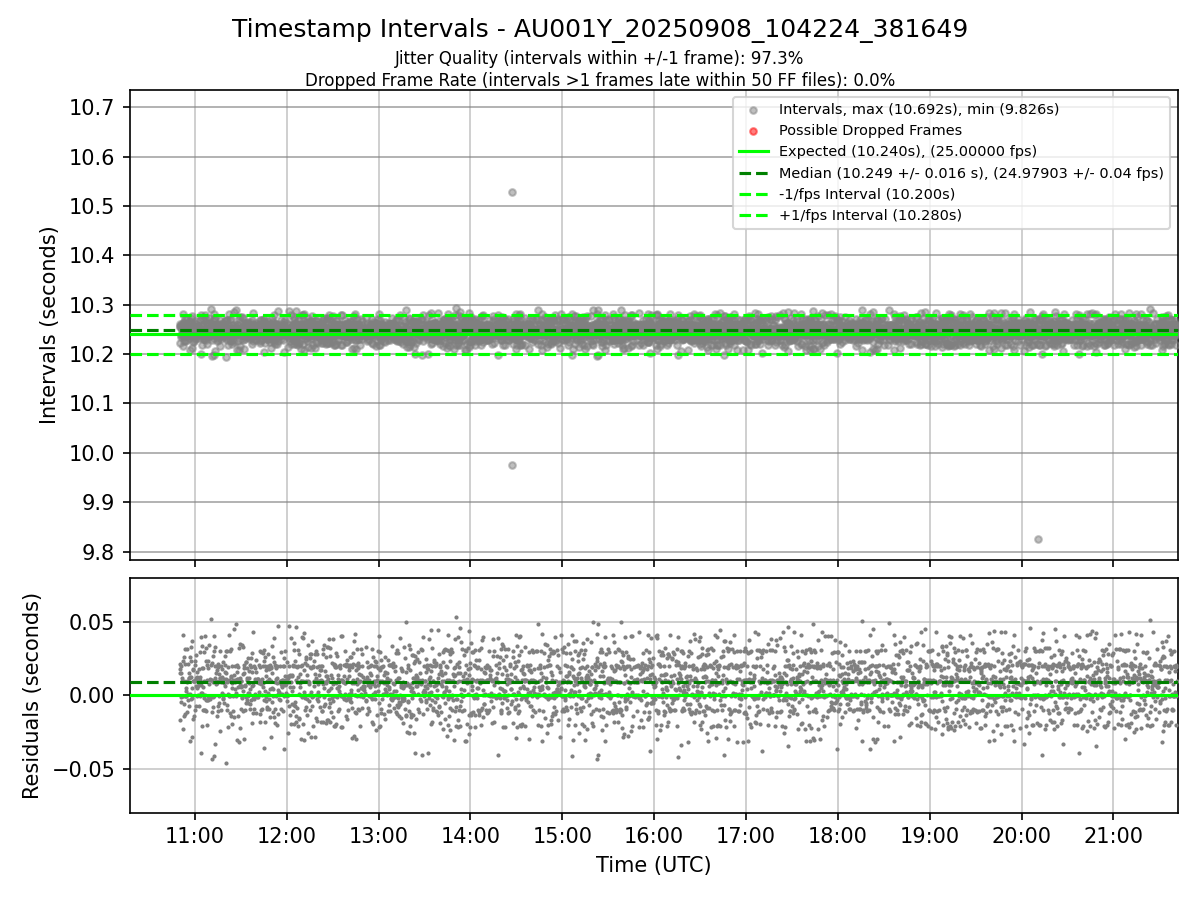The image size is (1200, 900).
Task: Select legend entry 'Possible Dropped Frames'
Action: coord(870,130)
